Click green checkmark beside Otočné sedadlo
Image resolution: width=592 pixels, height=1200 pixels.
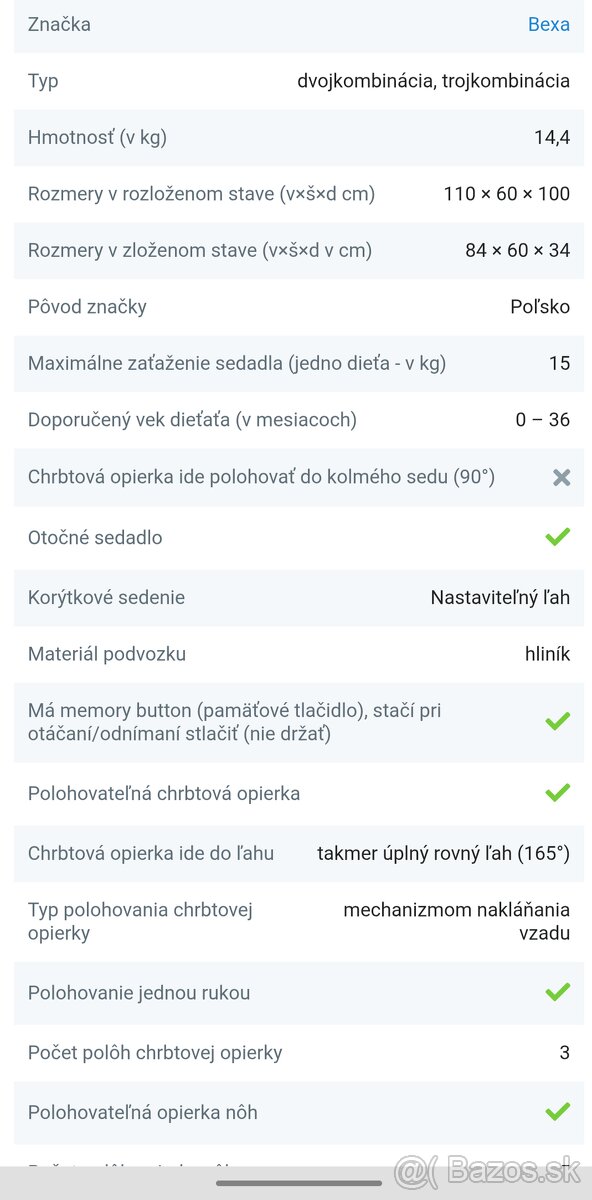557,537
